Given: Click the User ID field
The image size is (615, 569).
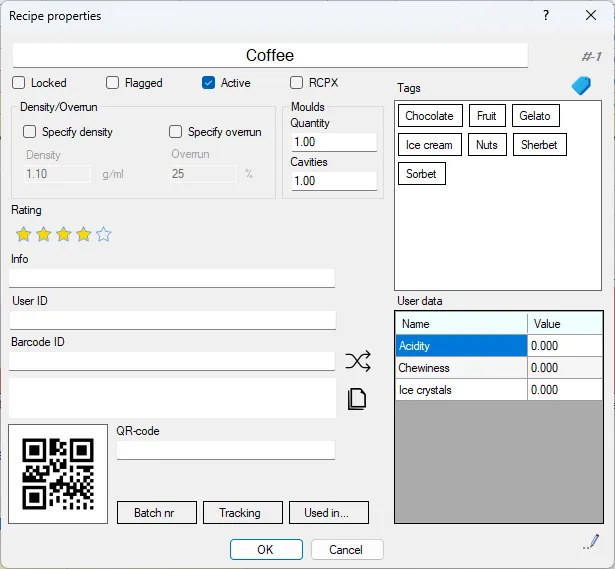Looking at the screenshot, I should [173, 320].
